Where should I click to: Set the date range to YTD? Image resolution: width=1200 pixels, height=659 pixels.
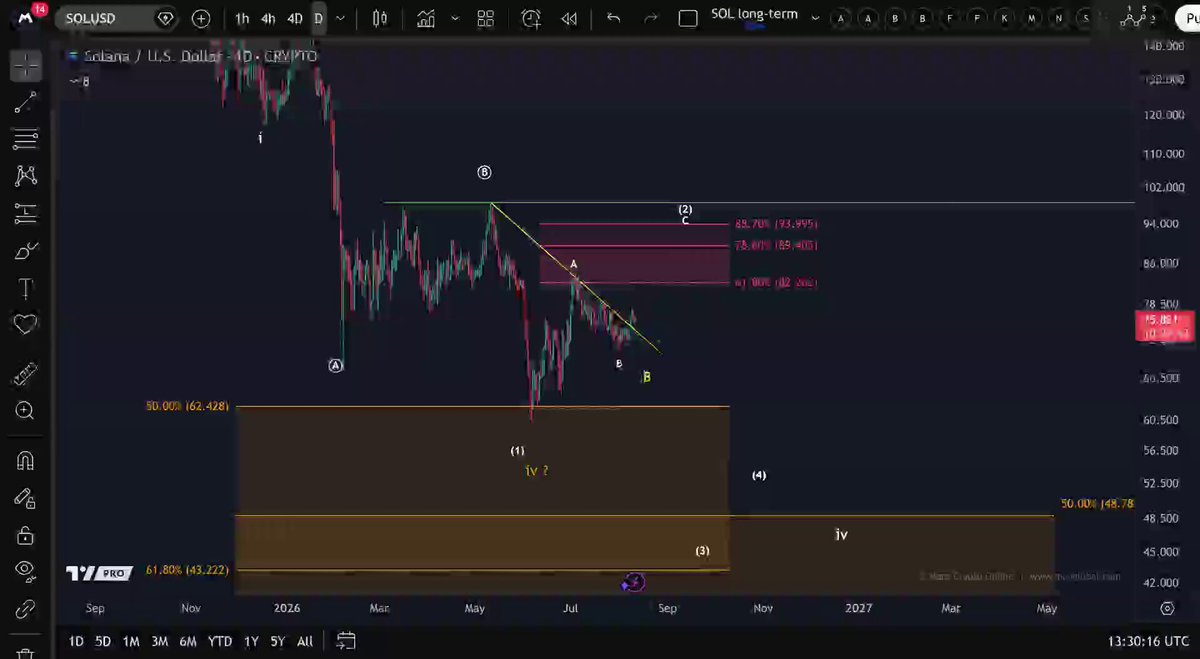click(219, 641)
